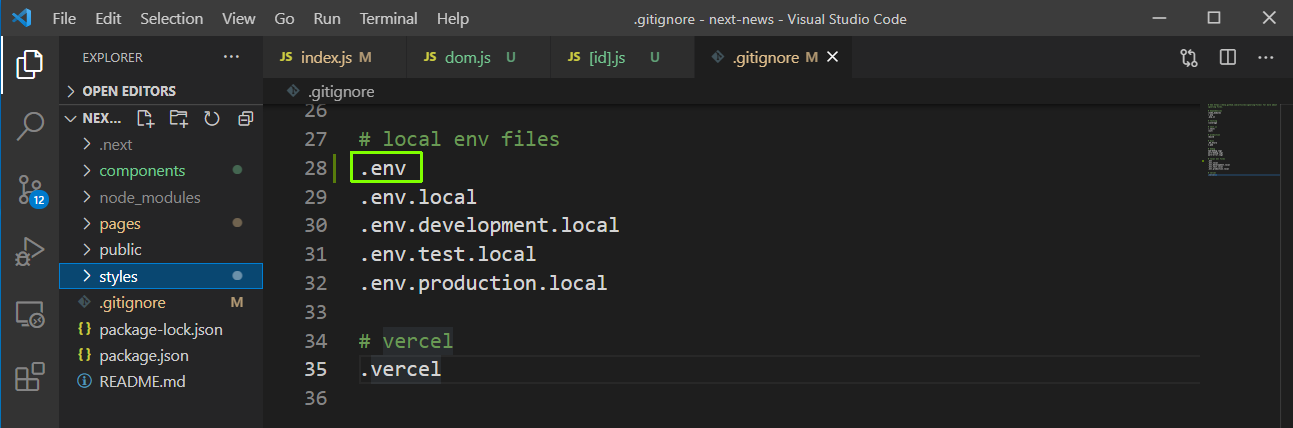The image size is (1293, 428).
Task: Expand the pages folder
Action: (x=162, y=224)
